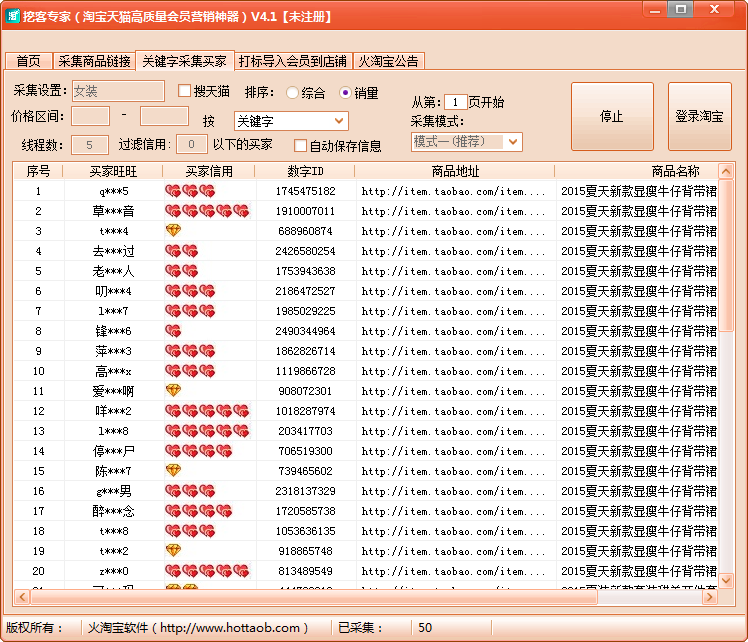
Task: Select numeric ID 203417703 cell
Action: point(305,431)
